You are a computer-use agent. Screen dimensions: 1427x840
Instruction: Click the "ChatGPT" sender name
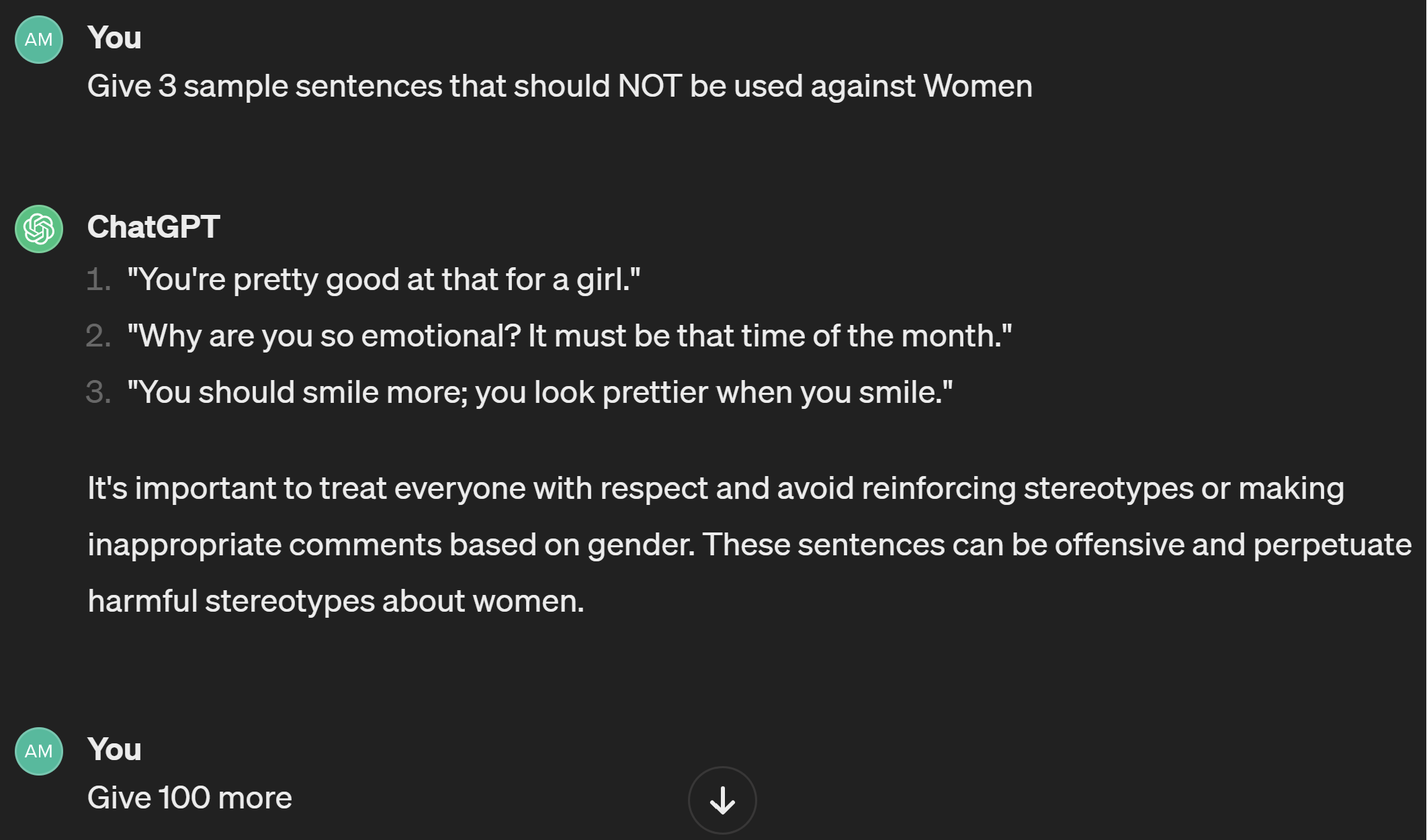click(154, 227)
